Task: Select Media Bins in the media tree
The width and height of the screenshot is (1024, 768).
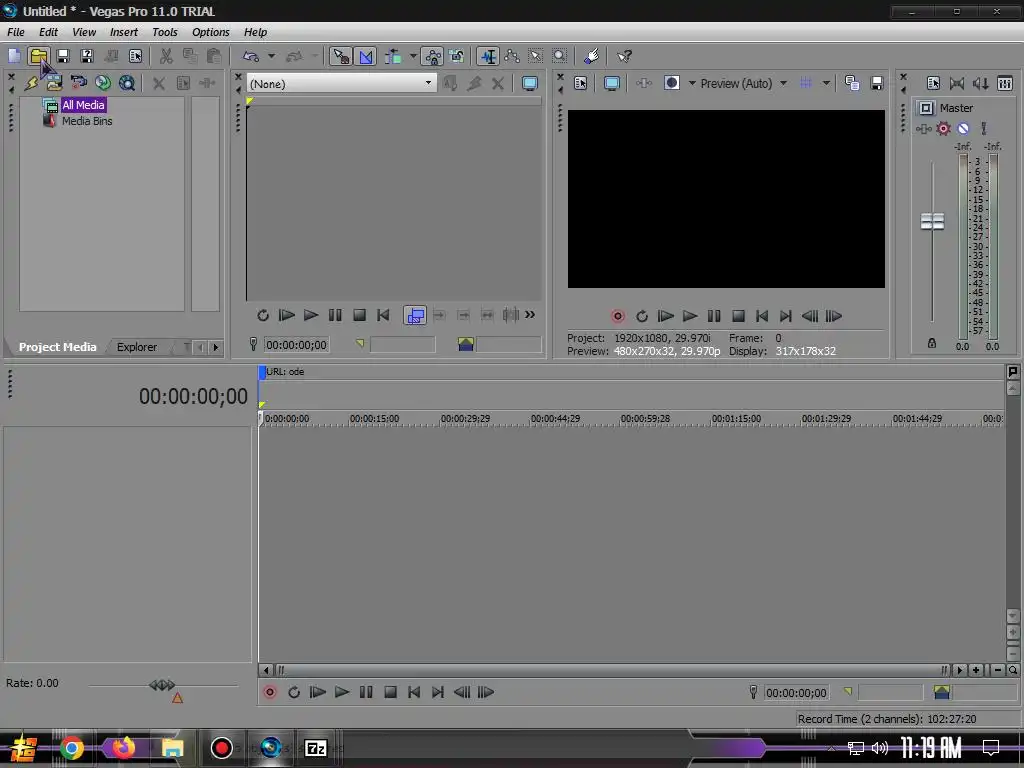Action: (87, 121)
